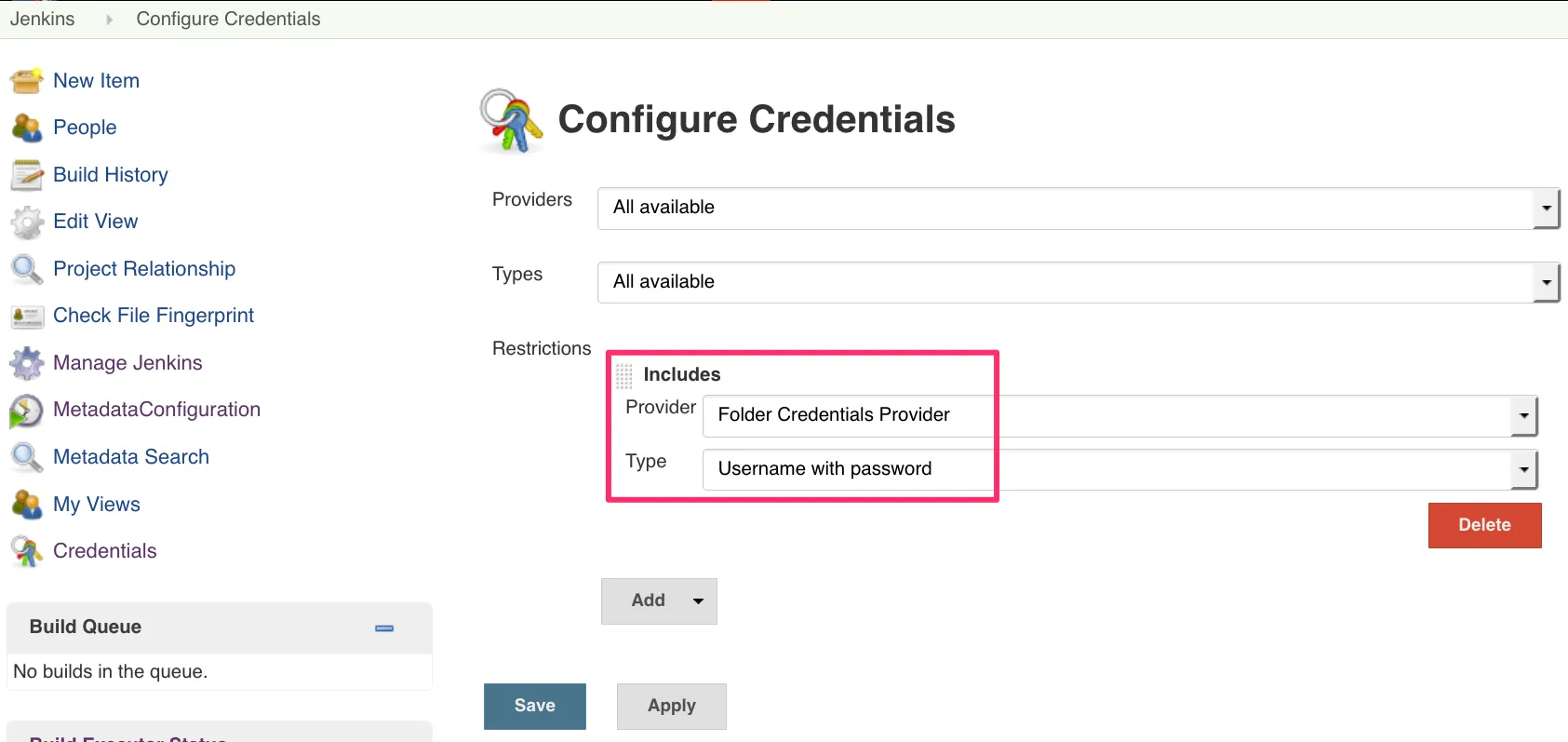Click the Build History notepad icon
Viewport: 1568px width, 742px height.
tap(27, 175)
